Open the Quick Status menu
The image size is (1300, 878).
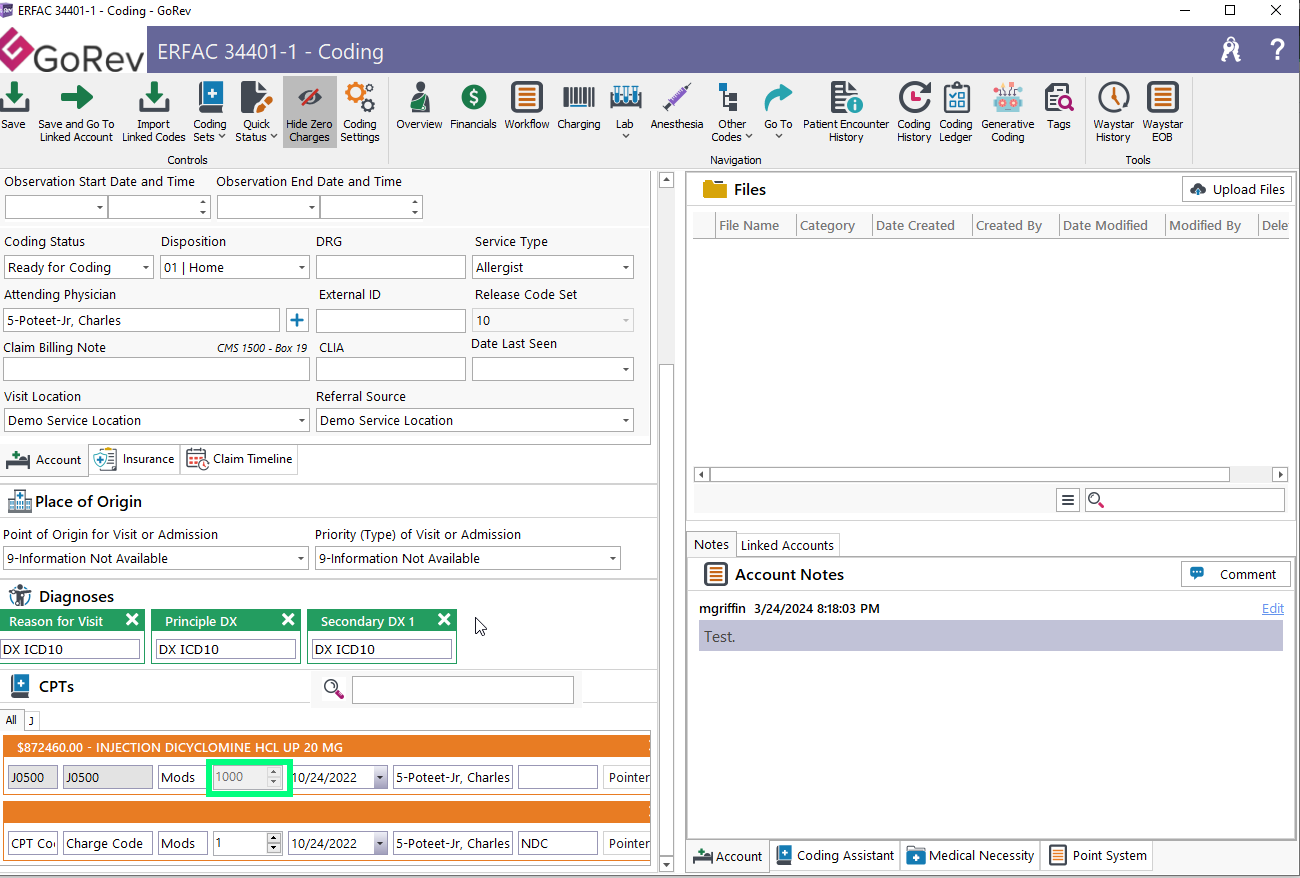tap(257, 112)
